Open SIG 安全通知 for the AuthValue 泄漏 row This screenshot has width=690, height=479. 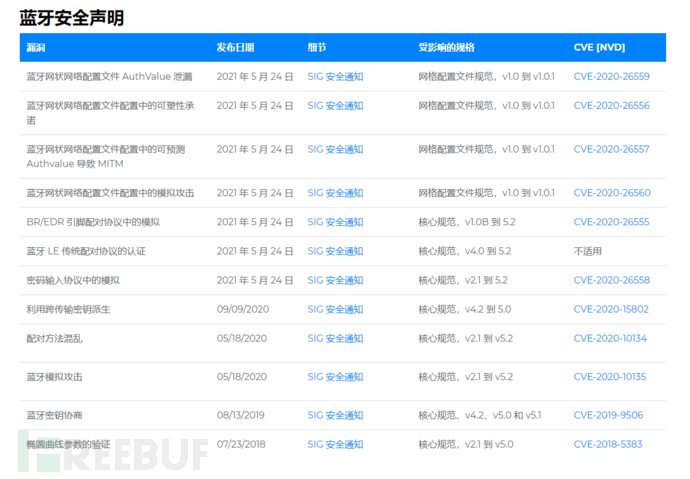335,76
